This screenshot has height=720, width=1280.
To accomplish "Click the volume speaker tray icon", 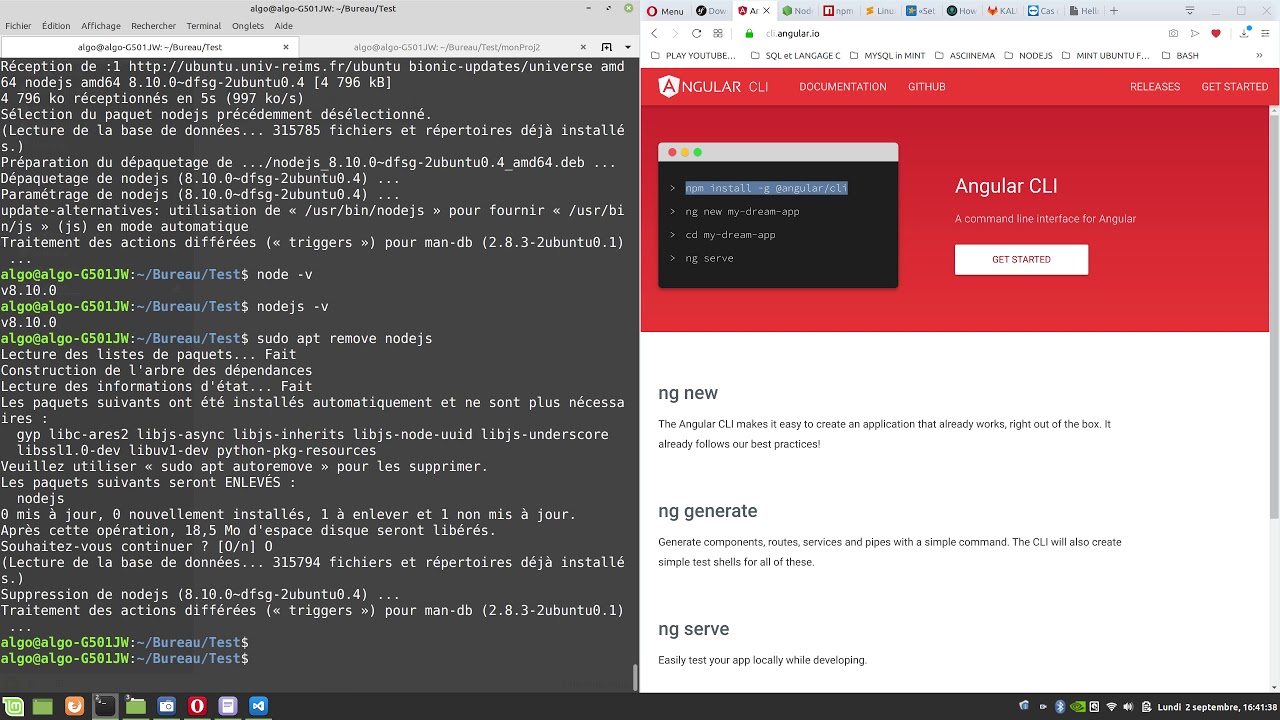I will [x=1128, y=707].
